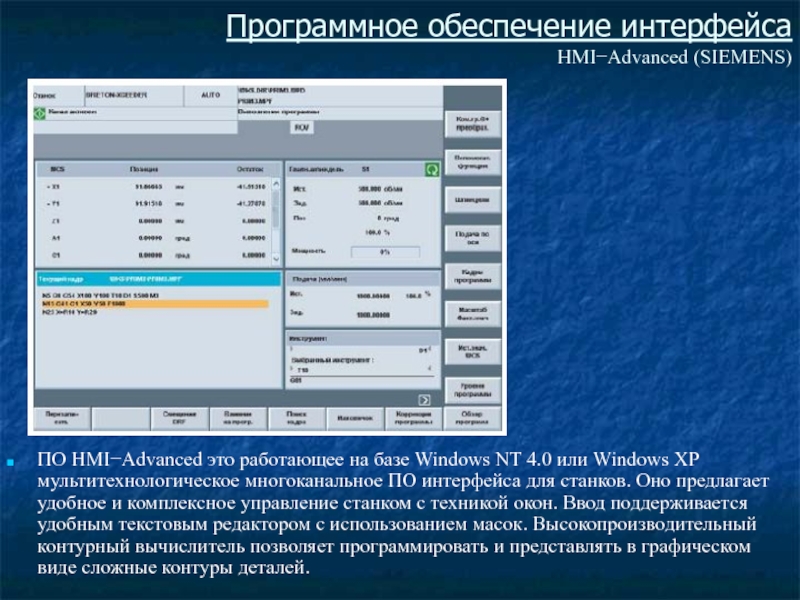Click the orange highlighted program block line
The width and height of the screenshot is (800, 600).
pyautogui.click(x=155, y=304)
